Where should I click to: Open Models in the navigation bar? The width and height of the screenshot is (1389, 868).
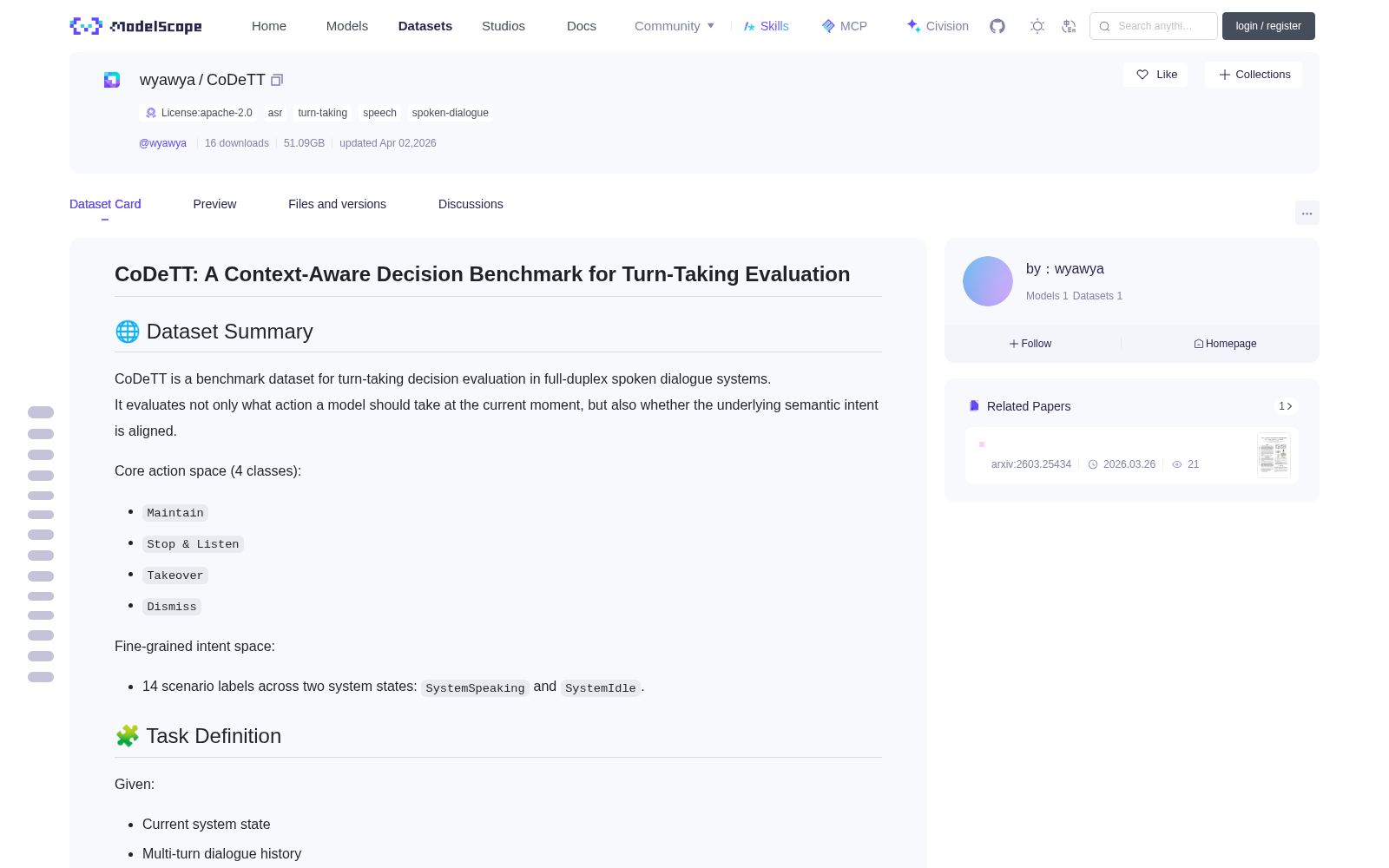347,26
